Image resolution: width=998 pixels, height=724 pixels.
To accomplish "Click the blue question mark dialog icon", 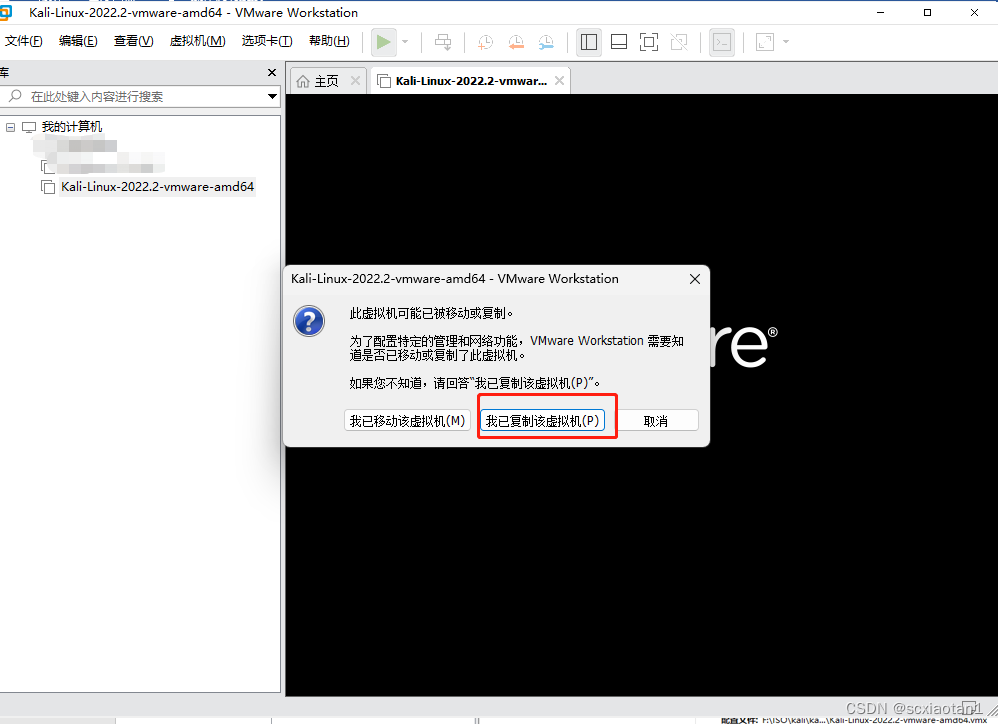I will tap(309, 321).
